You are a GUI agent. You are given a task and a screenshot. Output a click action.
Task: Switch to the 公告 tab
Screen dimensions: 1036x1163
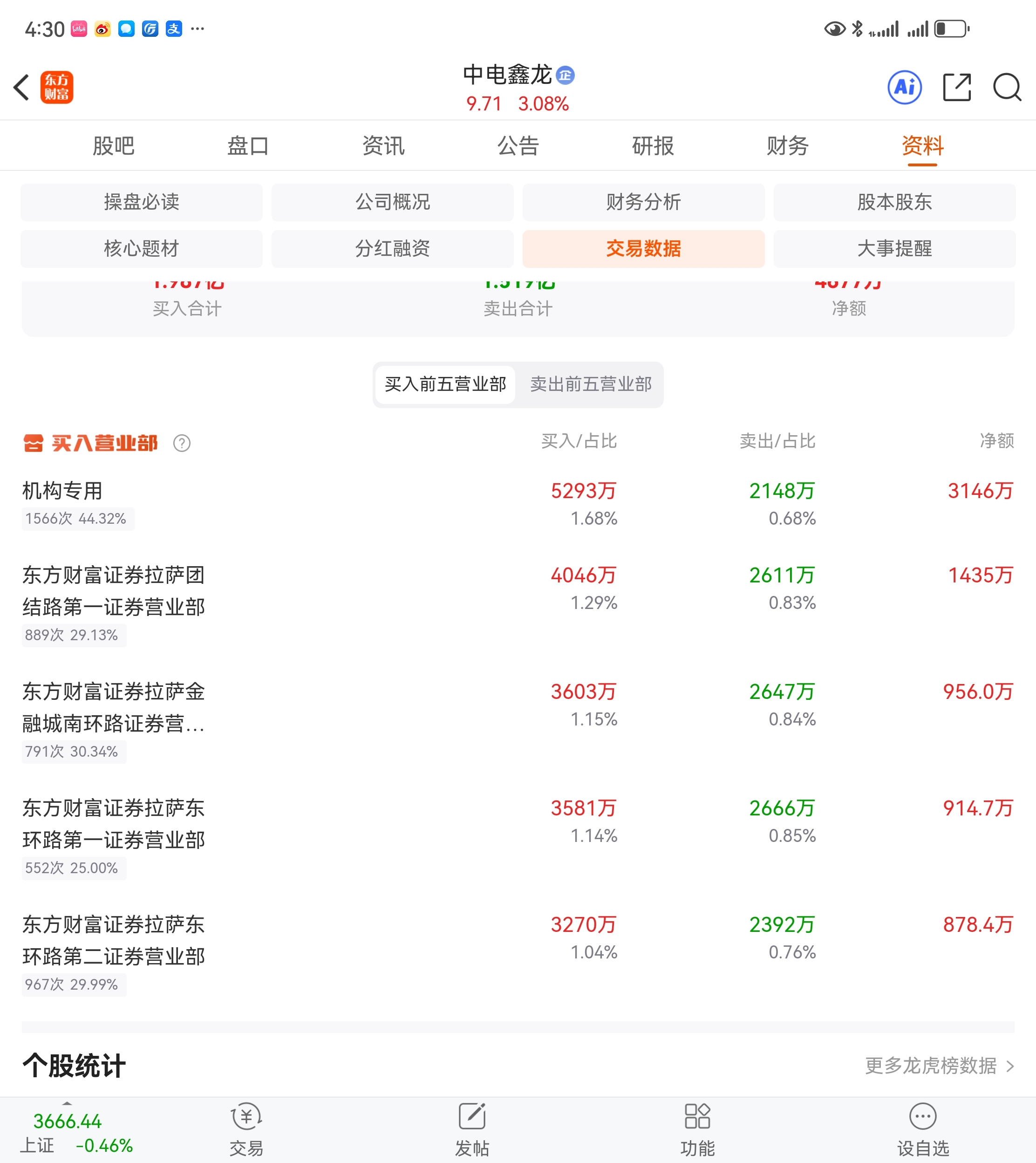click(x=518, y=146)
